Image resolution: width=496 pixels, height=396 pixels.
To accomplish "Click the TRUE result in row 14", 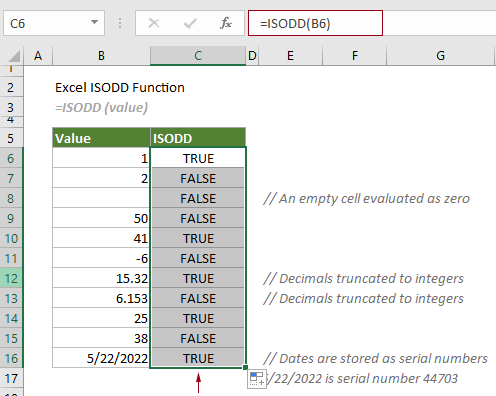I will (x=198, y=318).
